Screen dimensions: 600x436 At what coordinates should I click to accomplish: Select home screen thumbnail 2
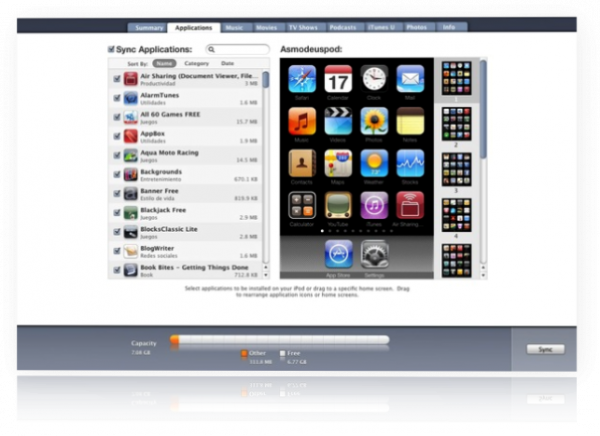click(457, 124)
